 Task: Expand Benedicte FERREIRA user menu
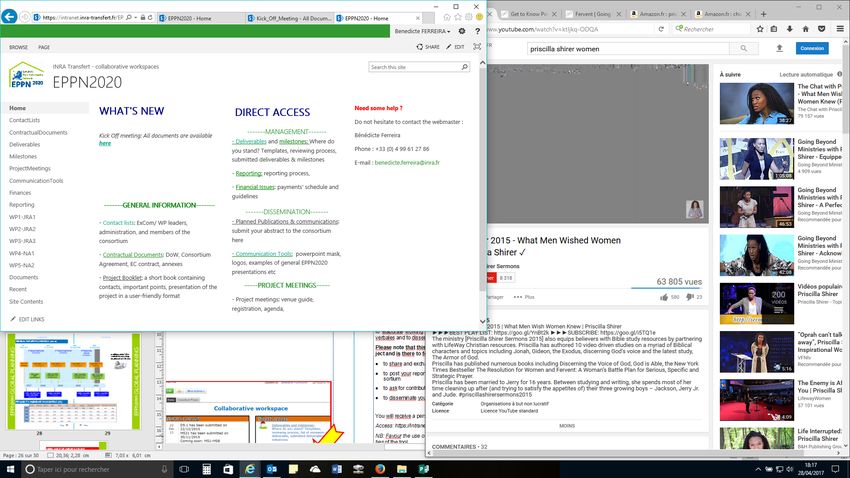click(x=422, y=31)
